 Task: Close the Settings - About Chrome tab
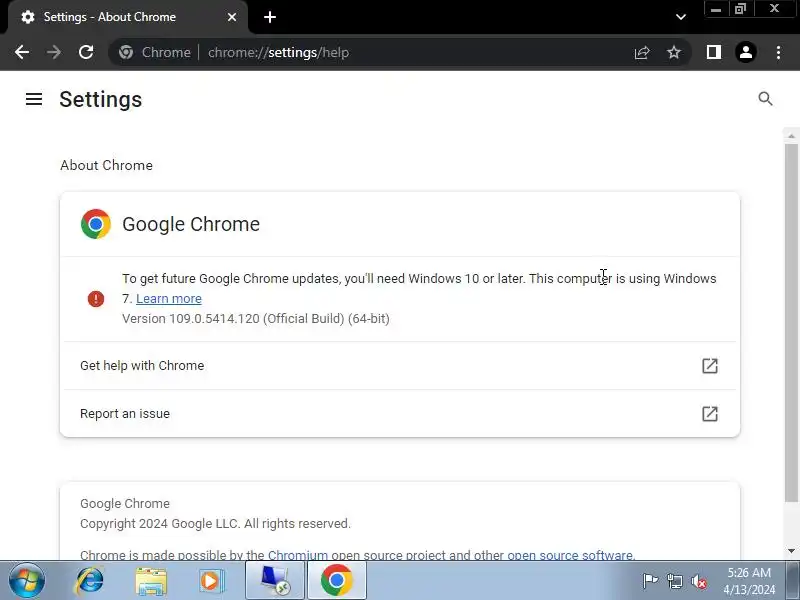pos(232,17)
